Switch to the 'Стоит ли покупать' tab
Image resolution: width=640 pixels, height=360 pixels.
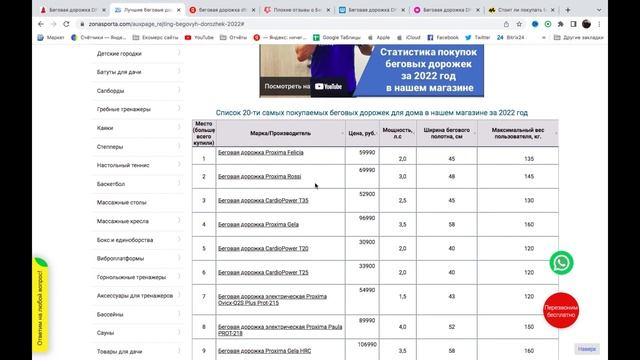pos(521,10)
